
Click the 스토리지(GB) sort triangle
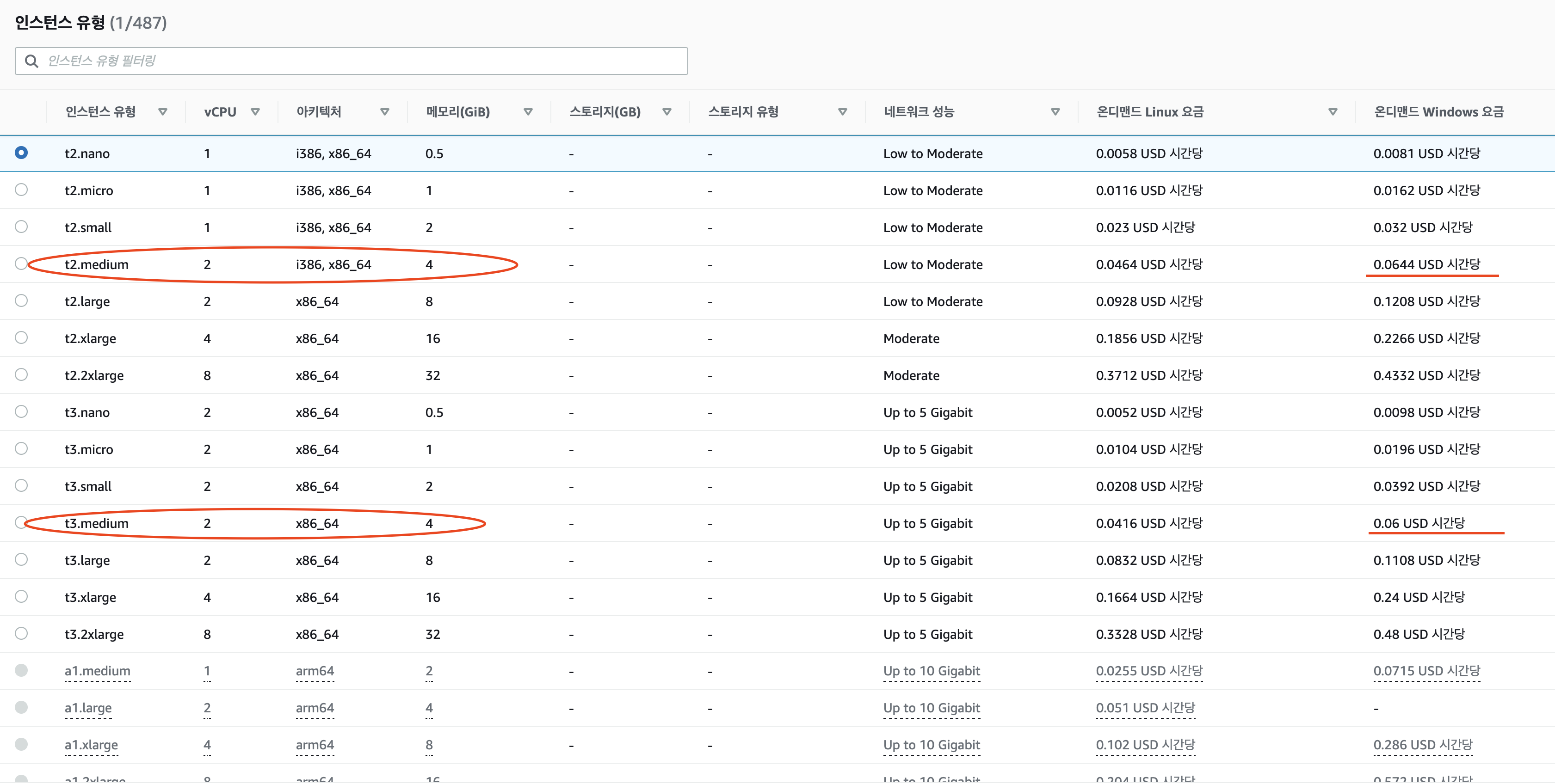[x=666, y=112]
